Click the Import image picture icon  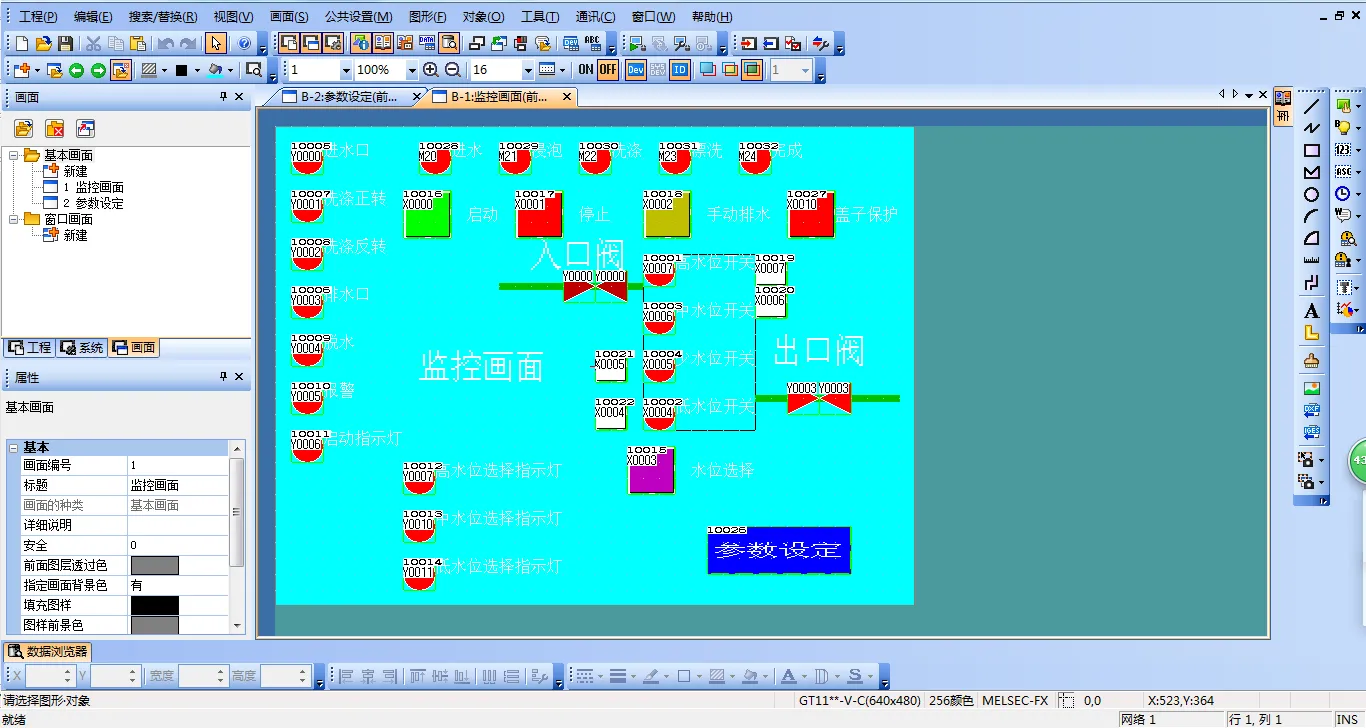click(1312, 388)
